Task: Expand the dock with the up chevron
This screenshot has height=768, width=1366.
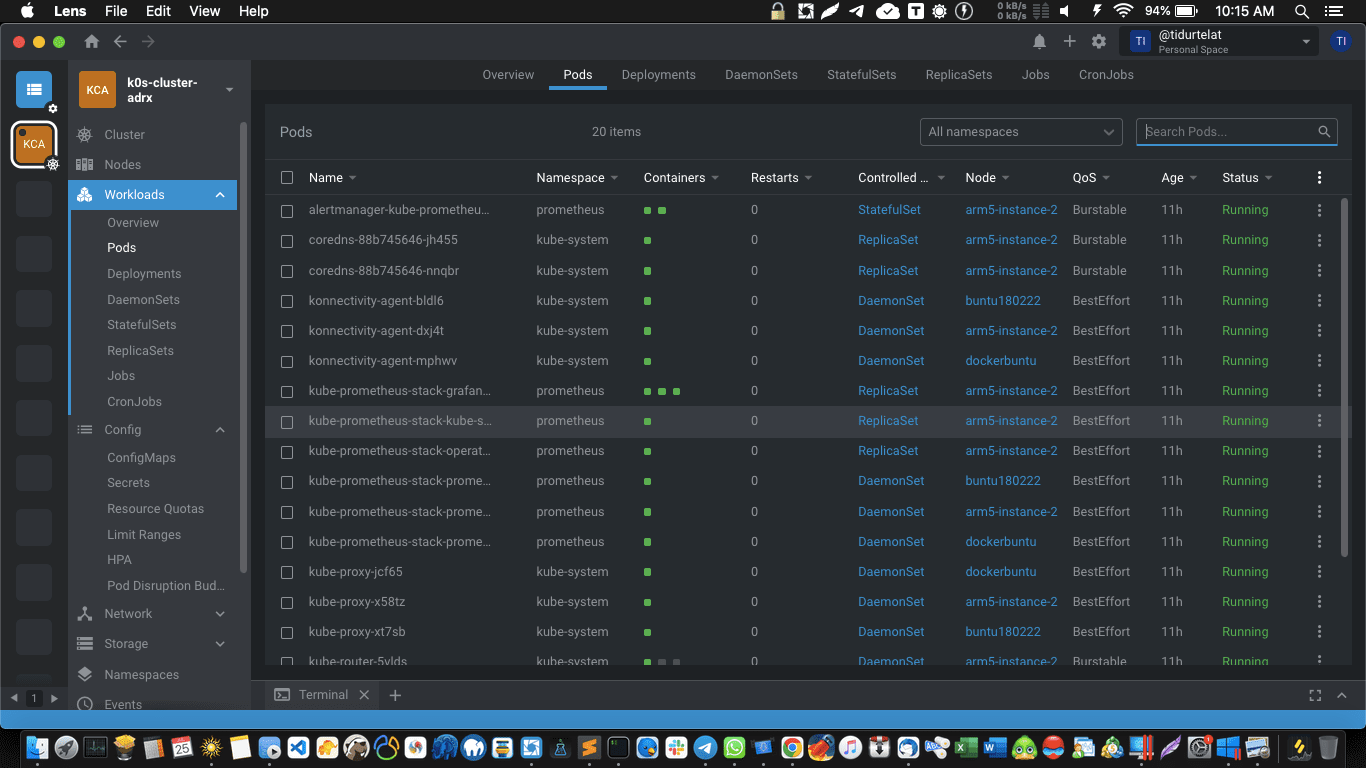Action: click(x=1342, y=695)
